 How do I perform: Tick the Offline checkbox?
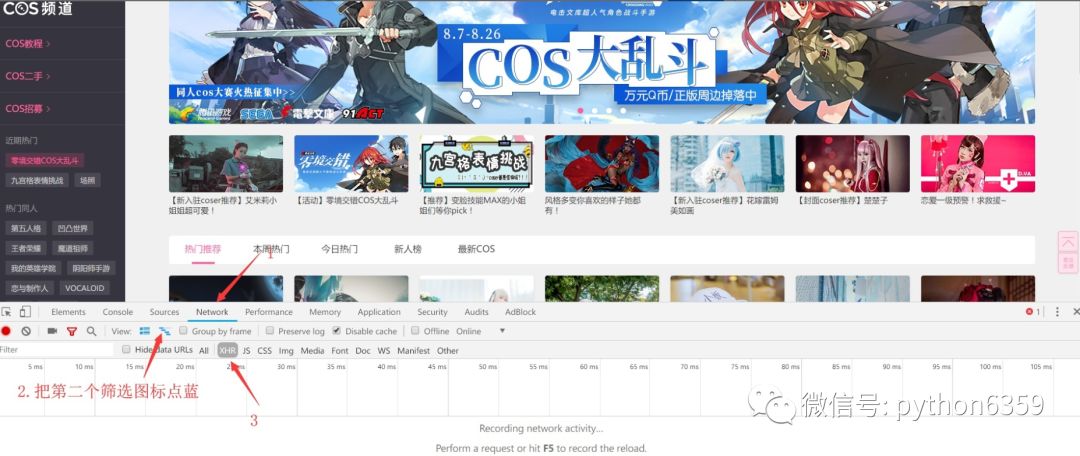tap(415, 331)
